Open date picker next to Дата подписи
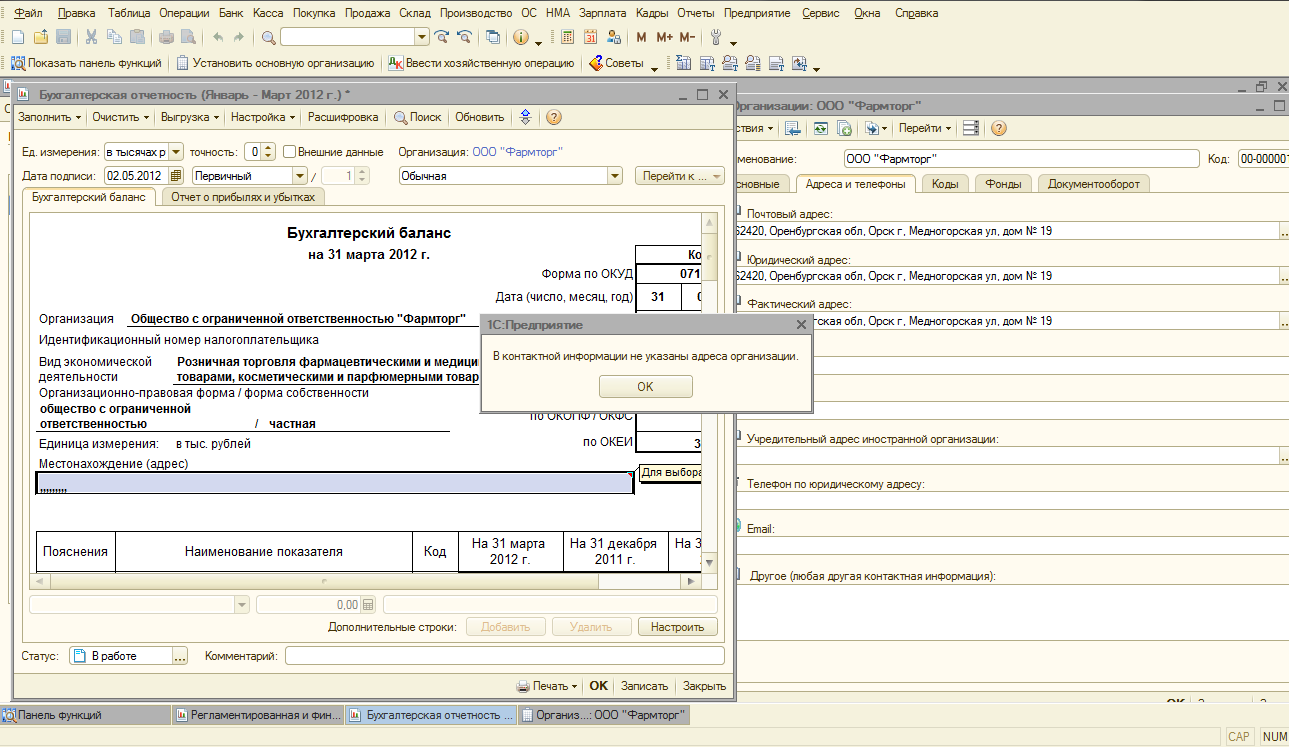 tap(177, 176)
